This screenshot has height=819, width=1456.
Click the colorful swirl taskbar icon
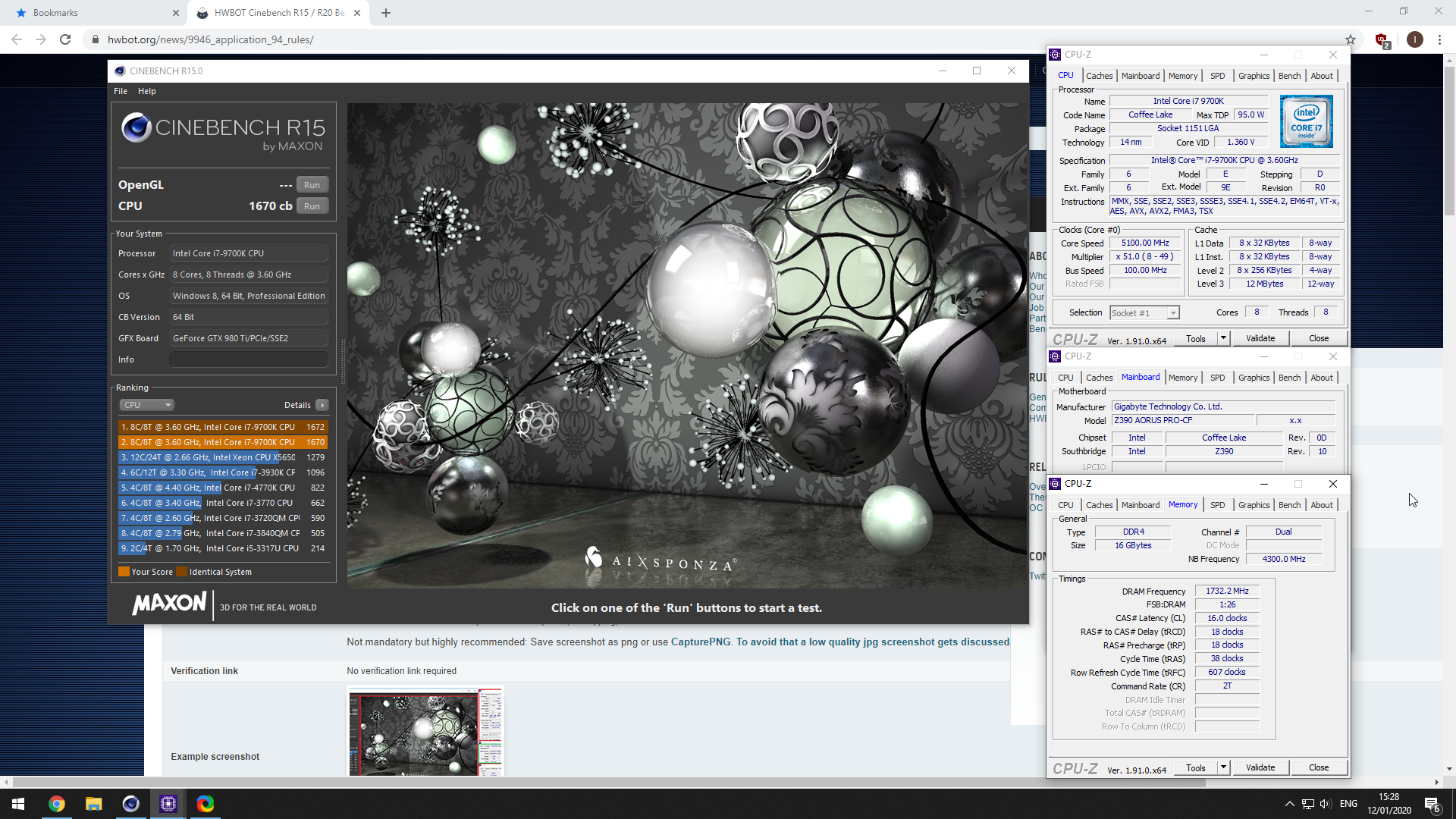(x=205, y=804)
